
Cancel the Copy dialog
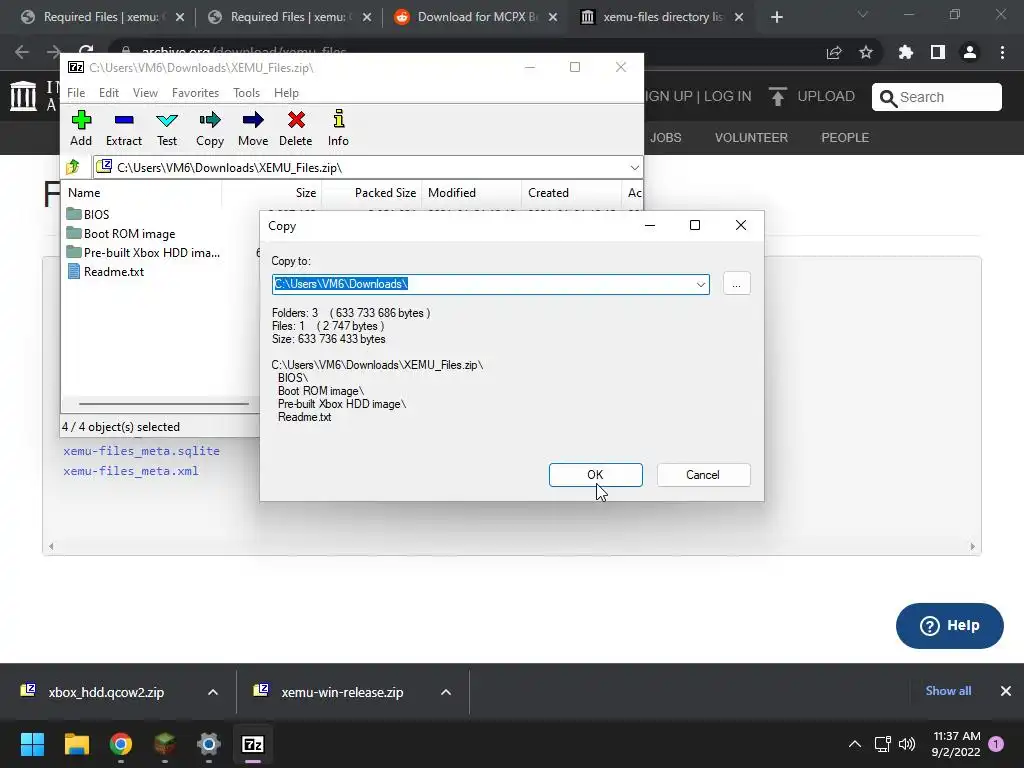[703, 475]
